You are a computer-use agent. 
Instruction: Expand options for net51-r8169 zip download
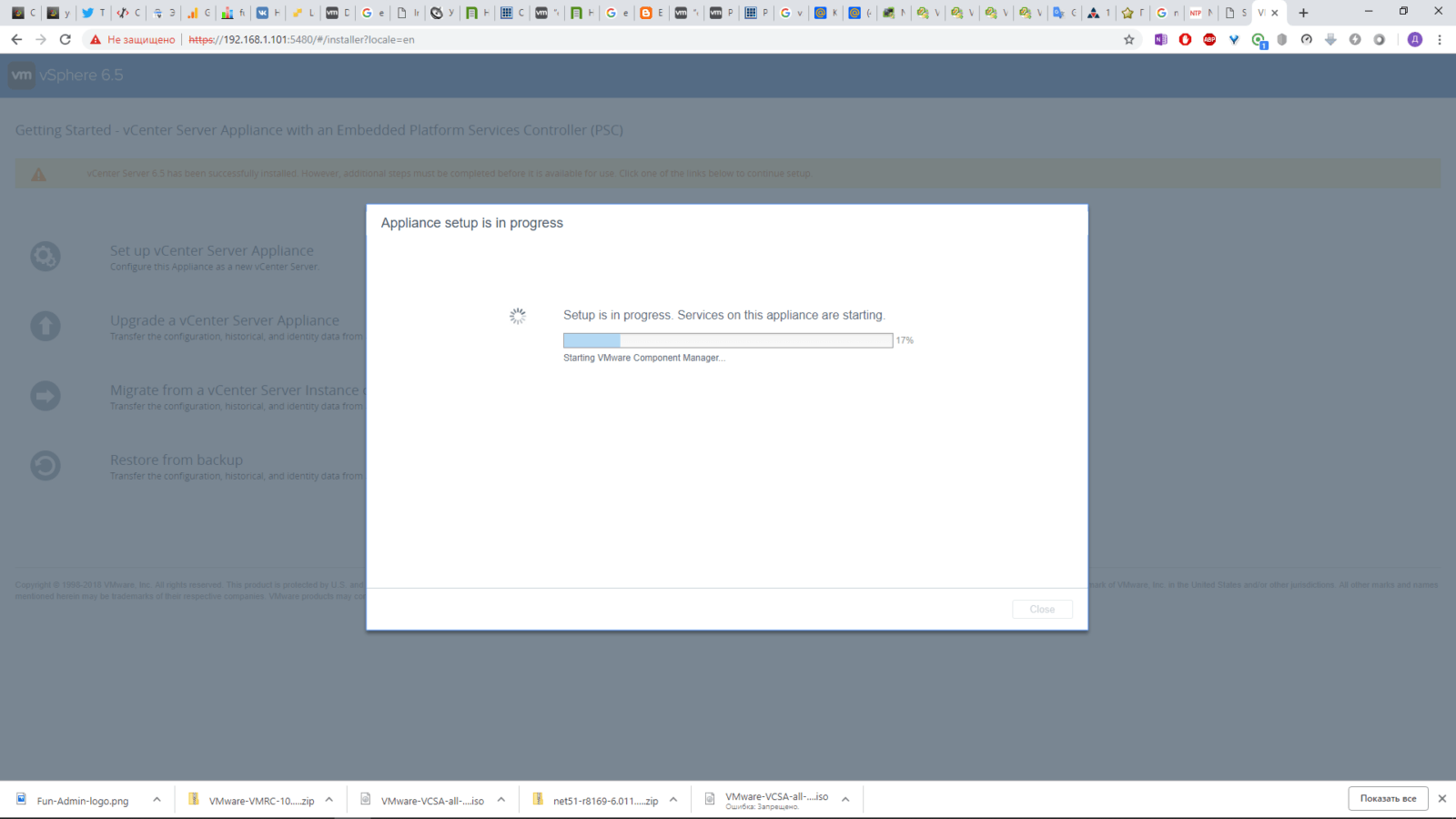(x=673, y=800)
